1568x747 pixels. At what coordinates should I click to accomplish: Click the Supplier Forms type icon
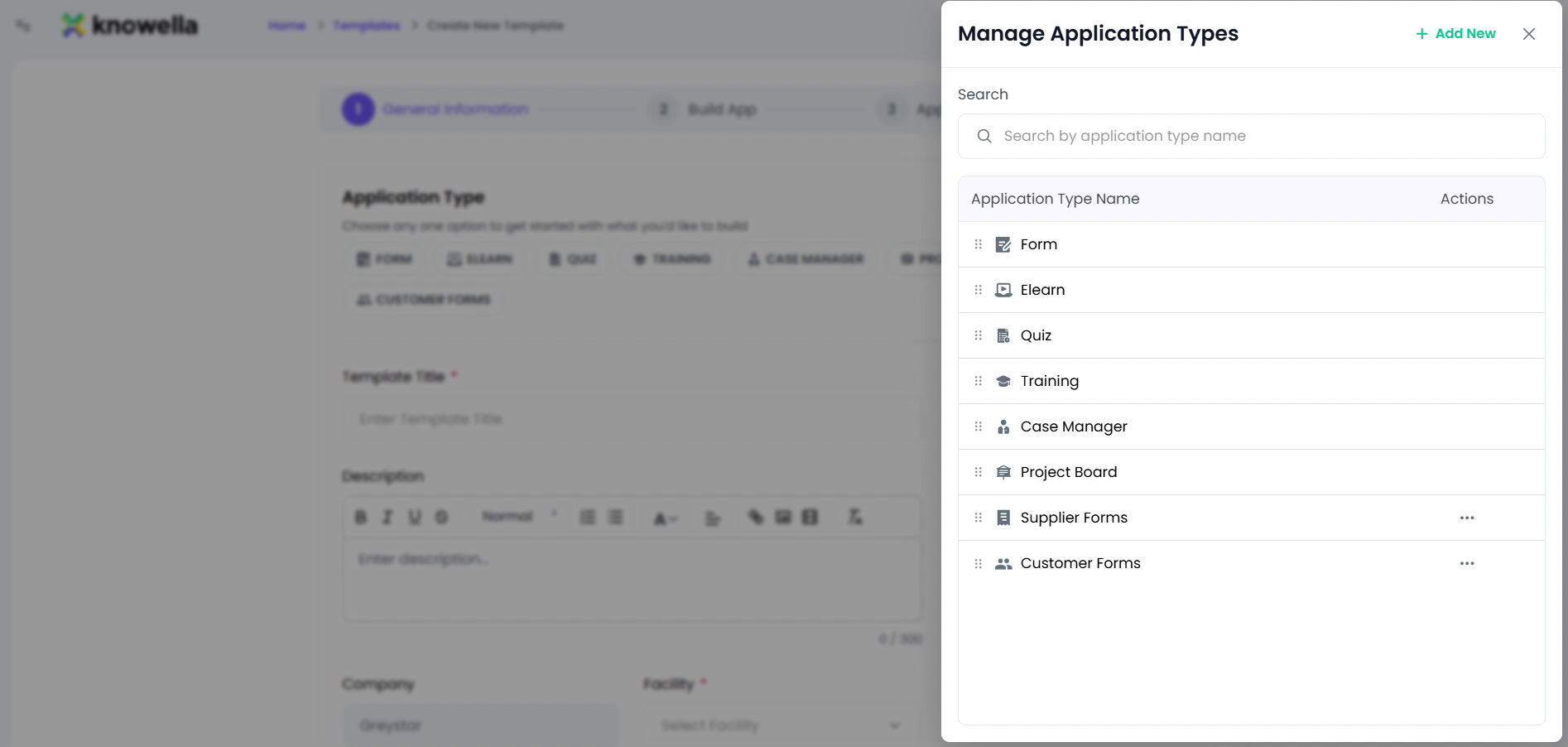[x=1003, y=518]
